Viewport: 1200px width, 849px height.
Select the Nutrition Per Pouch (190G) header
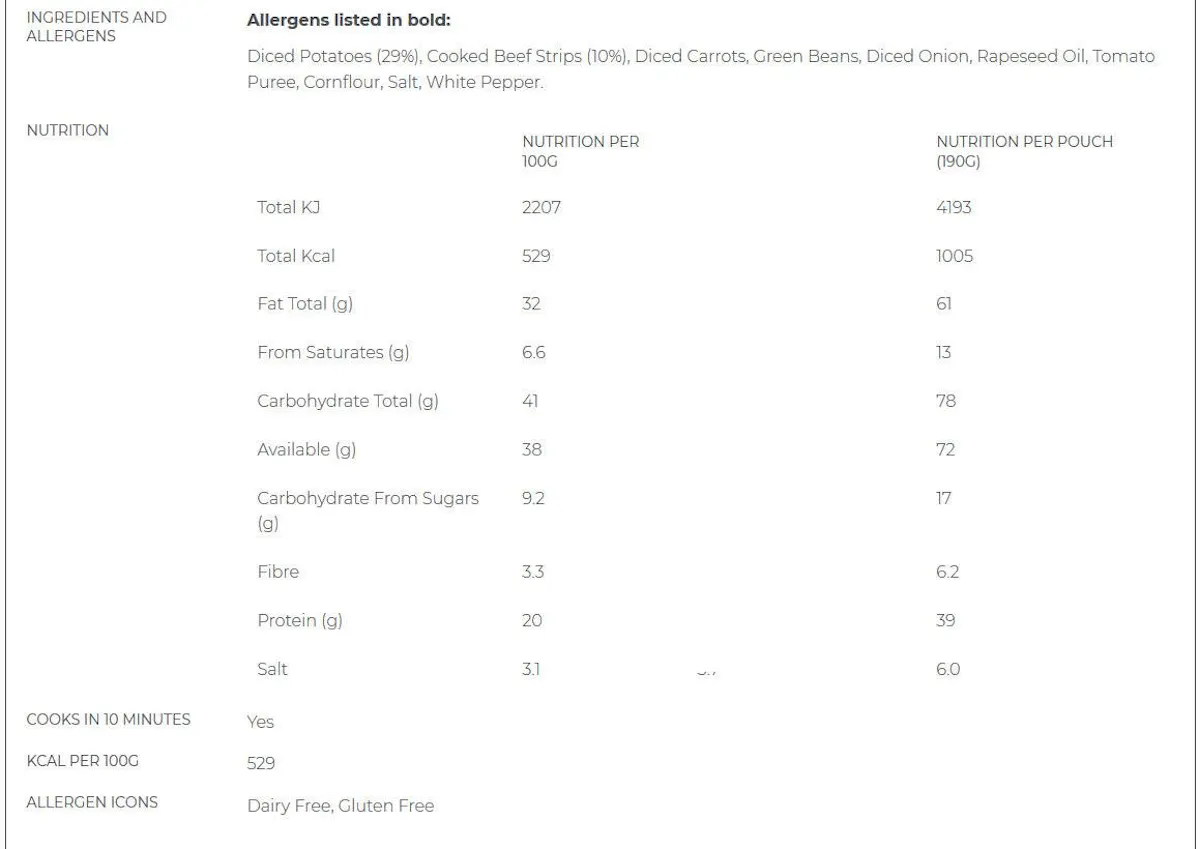pyautogui.click(x=1024, y=151)
